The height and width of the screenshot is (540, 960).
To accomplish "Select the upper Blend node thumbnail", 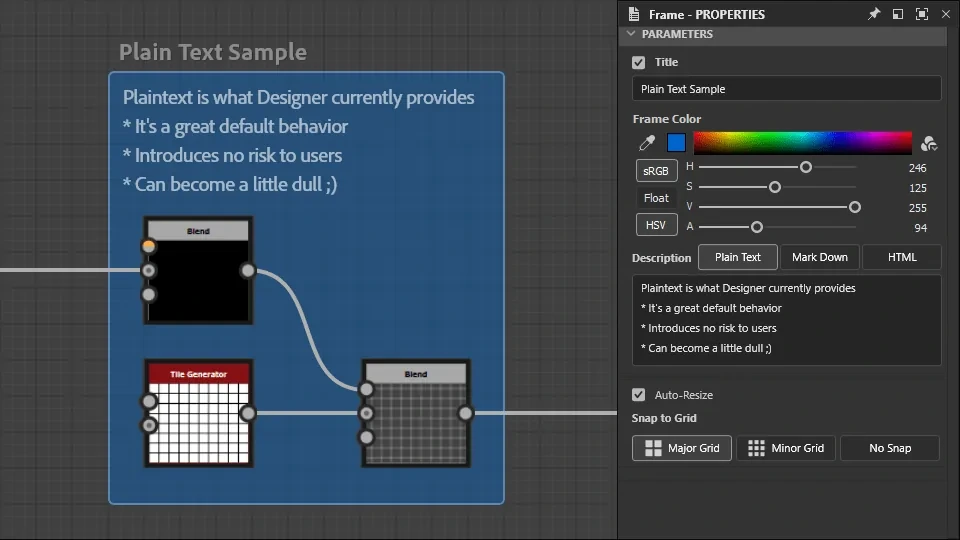I will (198, 281).
